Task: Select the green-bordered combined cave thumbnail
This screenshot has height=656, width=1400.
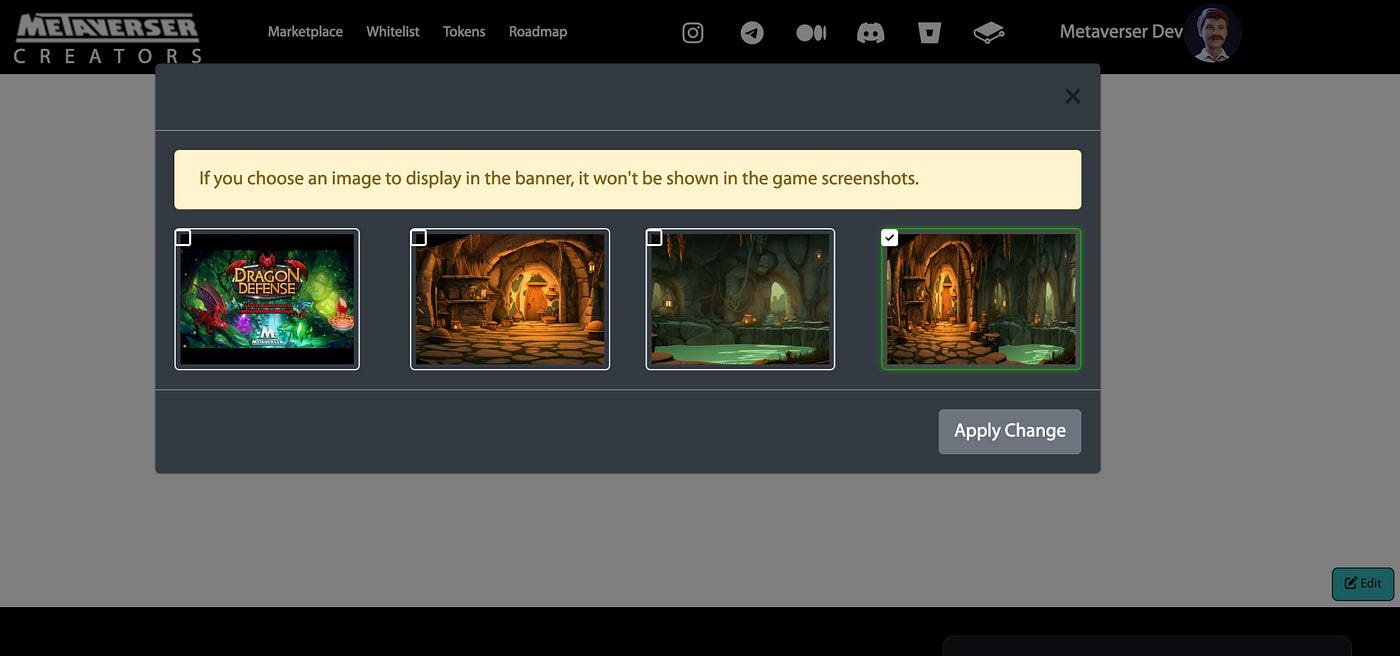Action: pyautogui.click(x=981, y=299)
